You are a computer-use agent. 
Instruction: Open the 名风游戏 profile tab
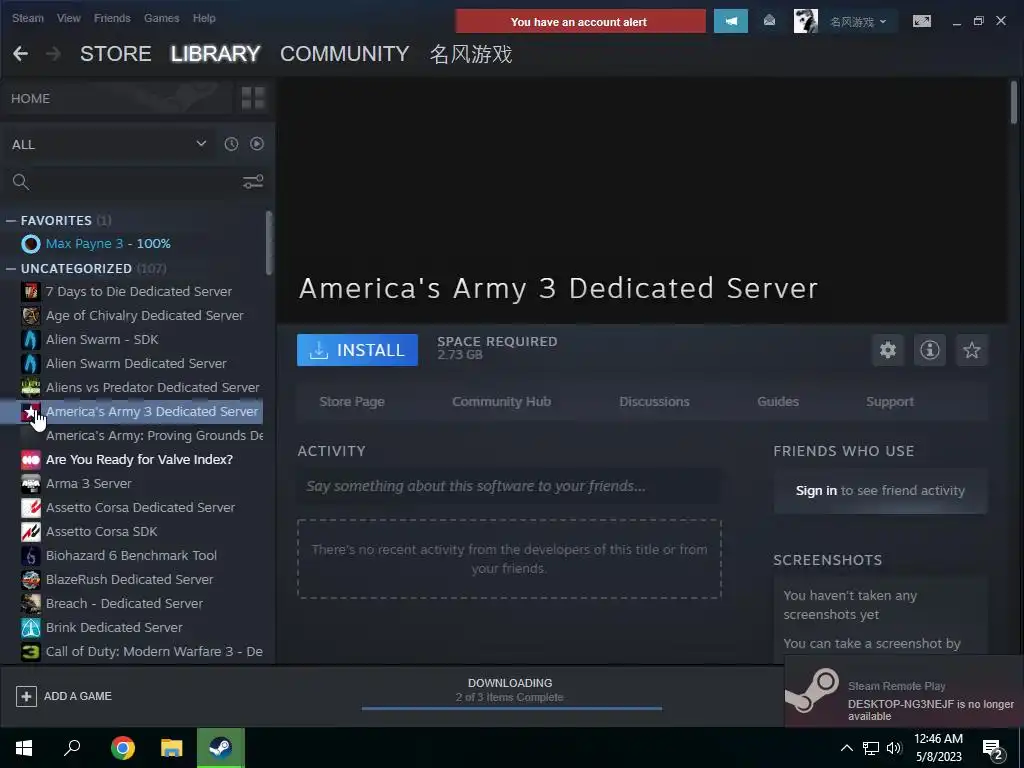point(471,54)
